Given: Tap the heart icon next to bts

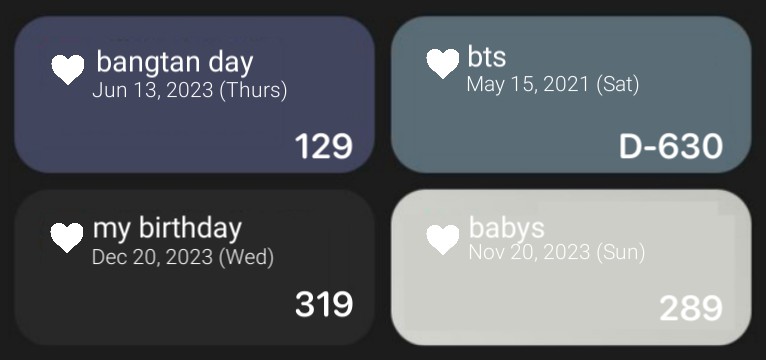Looking at the screenshot, I should click(x=443, y=64).
